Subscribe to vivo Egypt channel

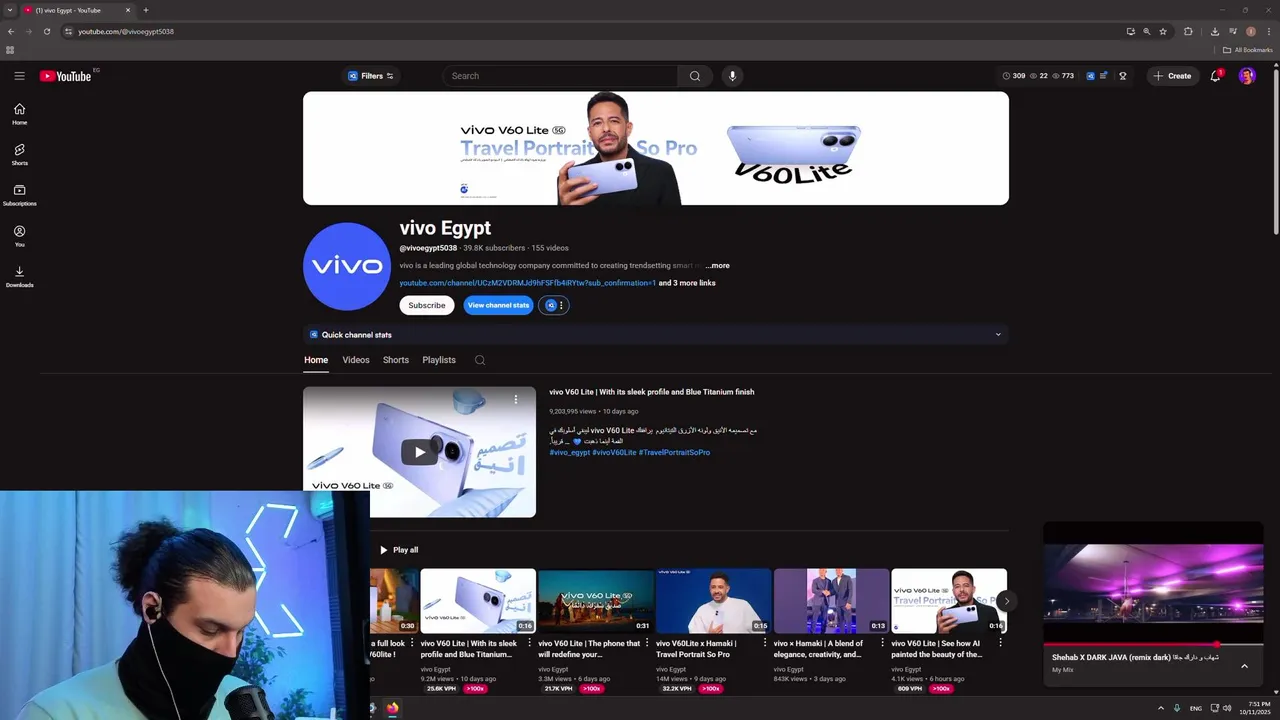pyautogui.click(x=427, y=305)
